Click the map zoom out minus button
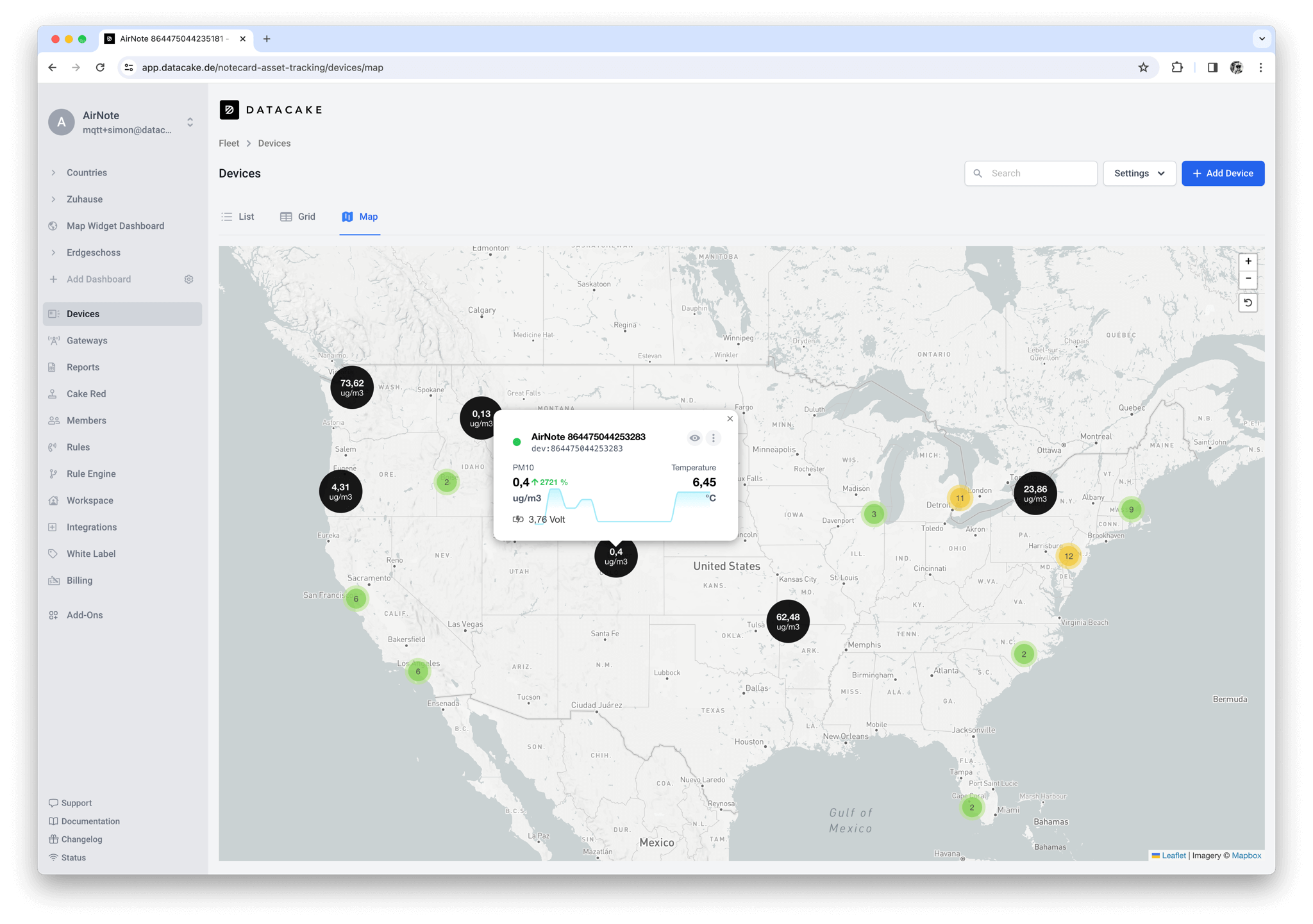This screenshot has width=1313, height=924. coord(1248,279)
